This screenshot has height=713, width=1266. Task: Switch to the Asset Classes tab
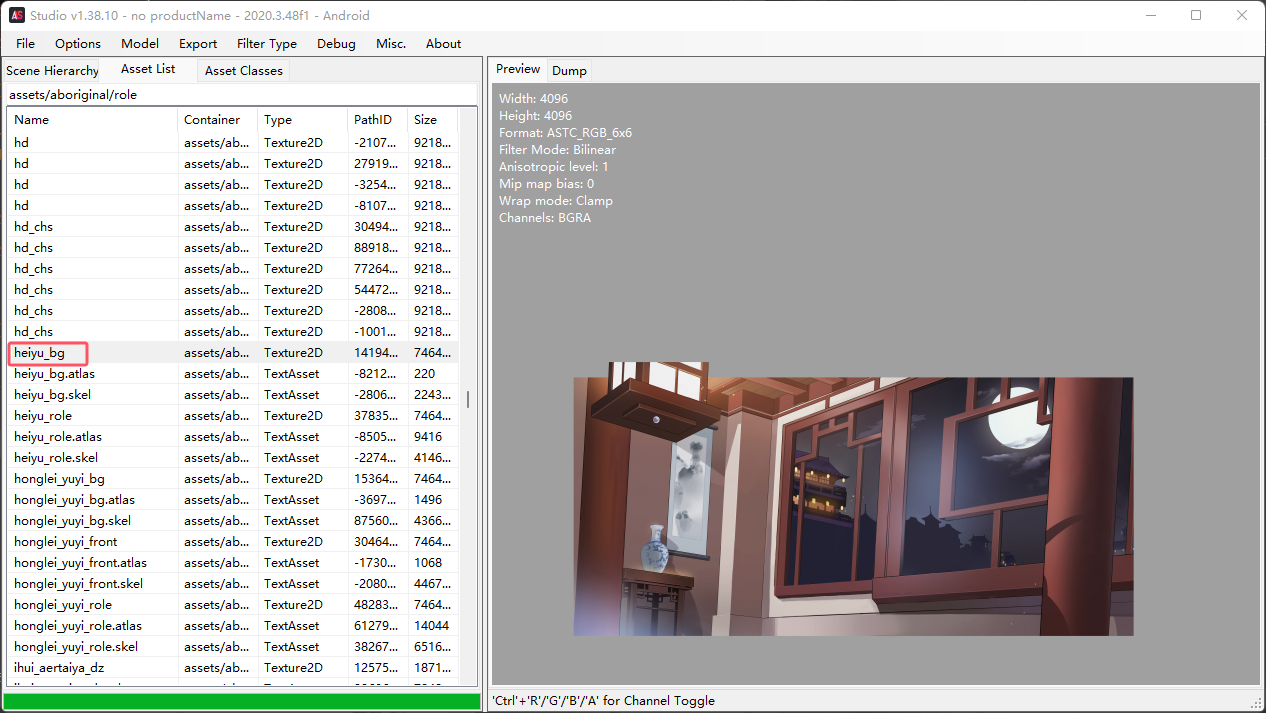coord(244,71)
